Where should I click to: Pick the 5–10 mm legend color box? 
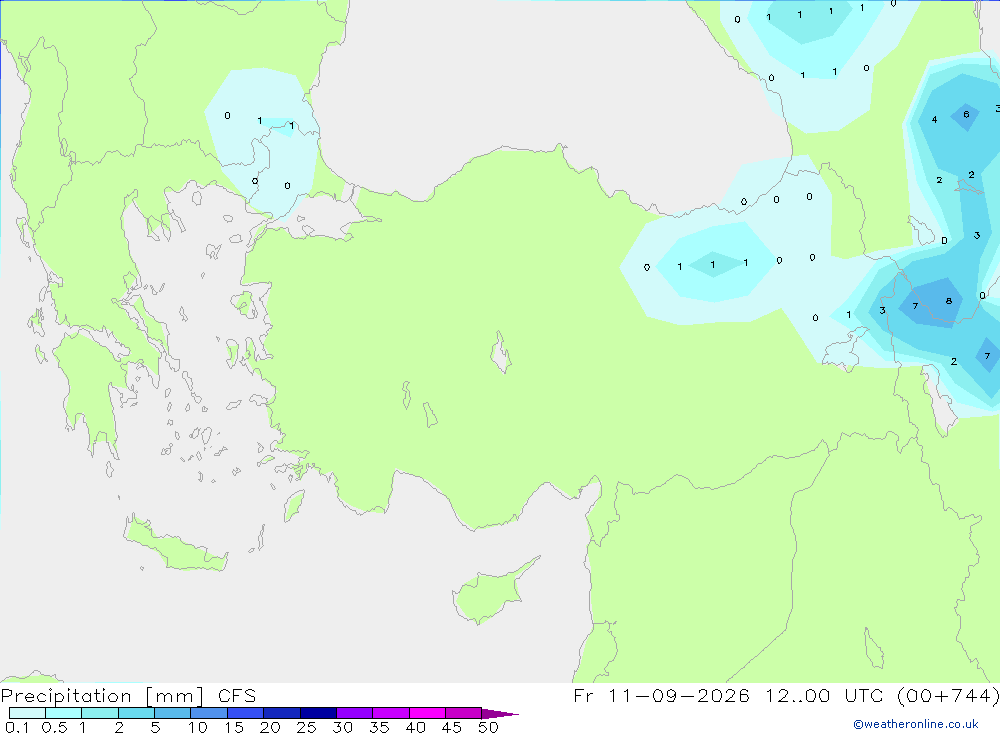click(172, 713)
